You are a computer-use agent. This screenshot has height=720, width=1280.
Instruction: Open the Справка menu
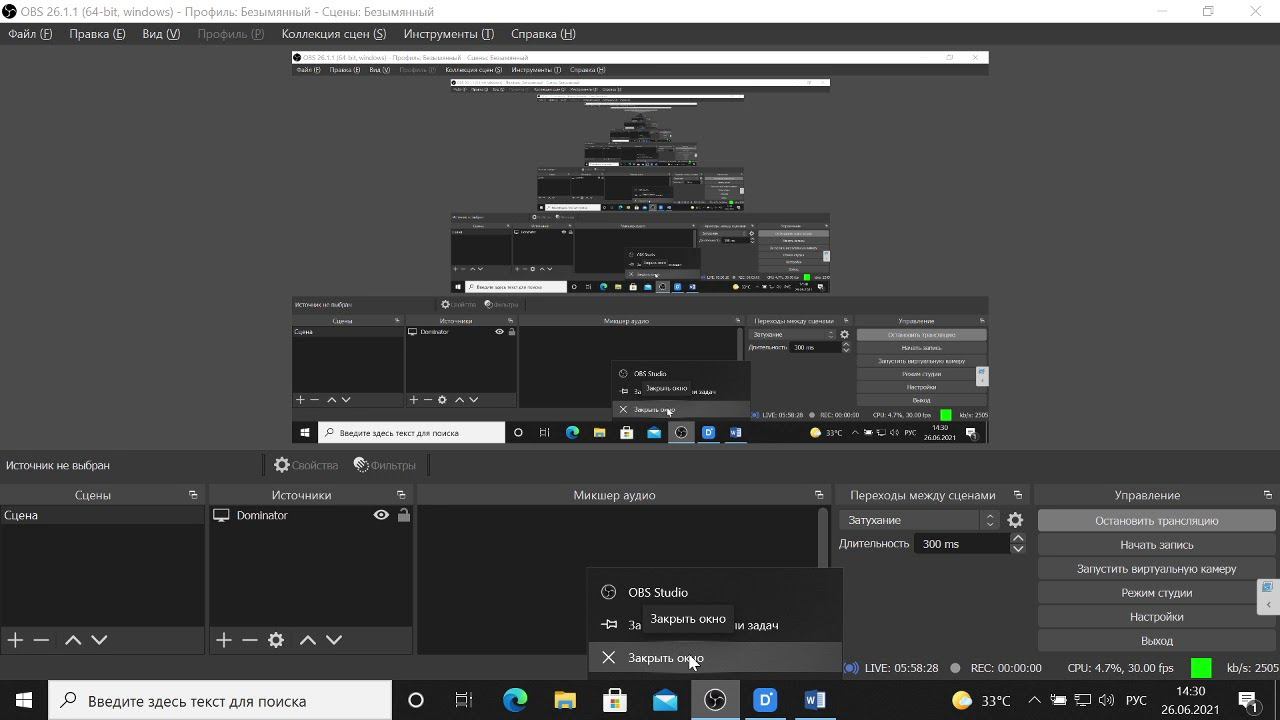pos(543,34)
